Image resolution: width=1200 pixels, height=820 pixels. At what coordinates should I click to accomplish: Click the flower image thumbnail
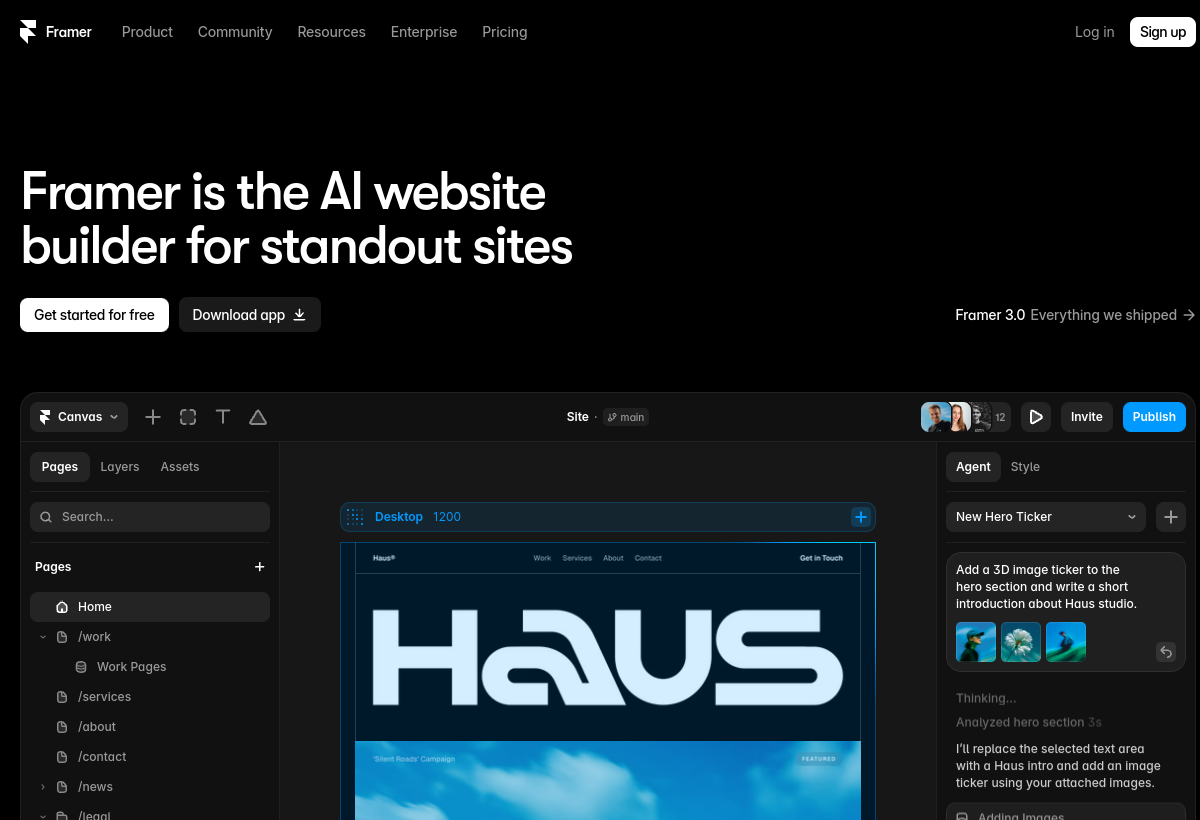1021,642
